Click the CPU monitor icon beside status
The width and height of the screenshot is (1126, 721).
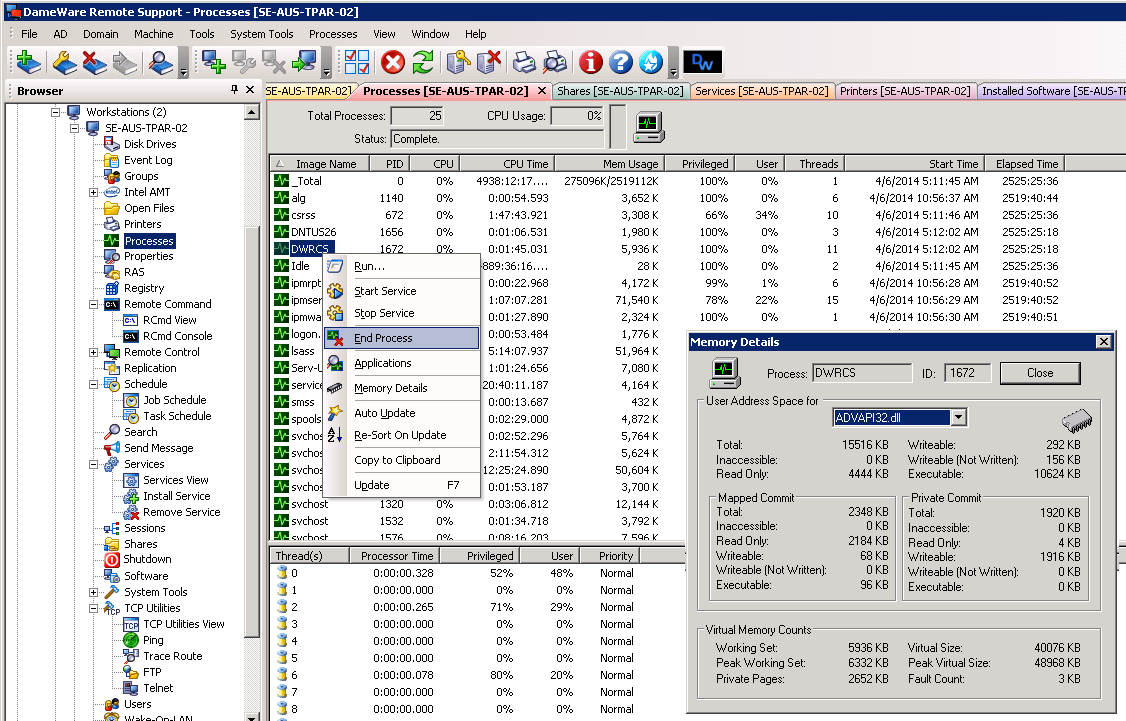649,127
